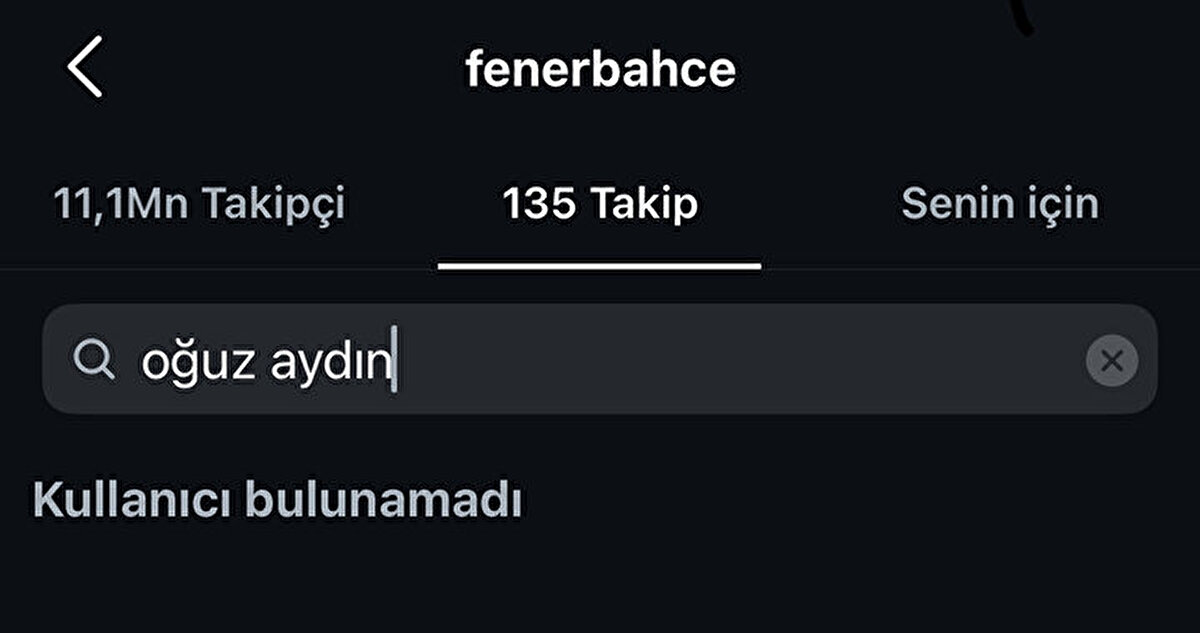Screen dimensions: 1200x633
Task: Select the 135 Takip tab
Action: click(x=599, y=204)
